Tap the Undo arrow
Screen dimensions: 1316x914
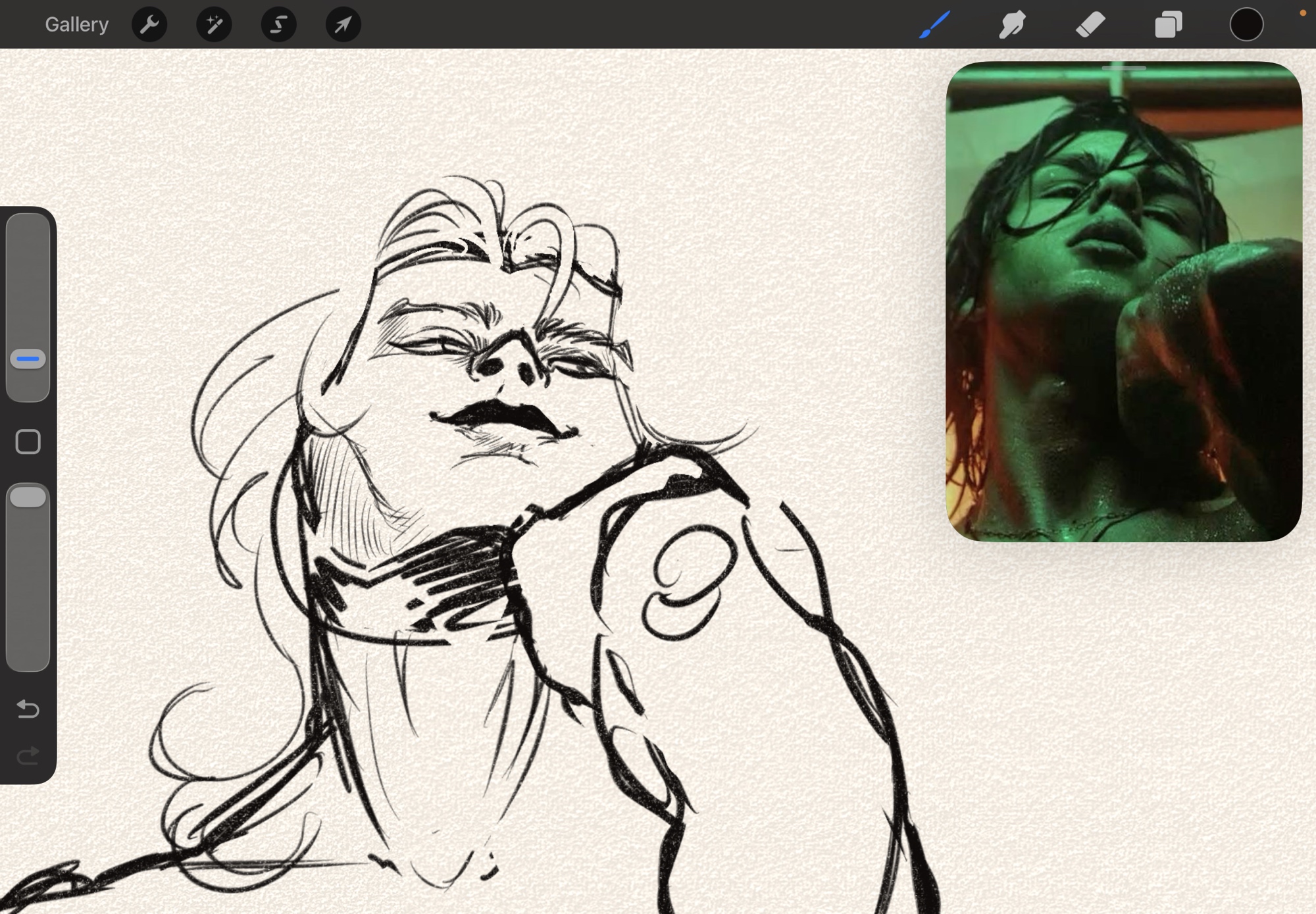(28, 709)
